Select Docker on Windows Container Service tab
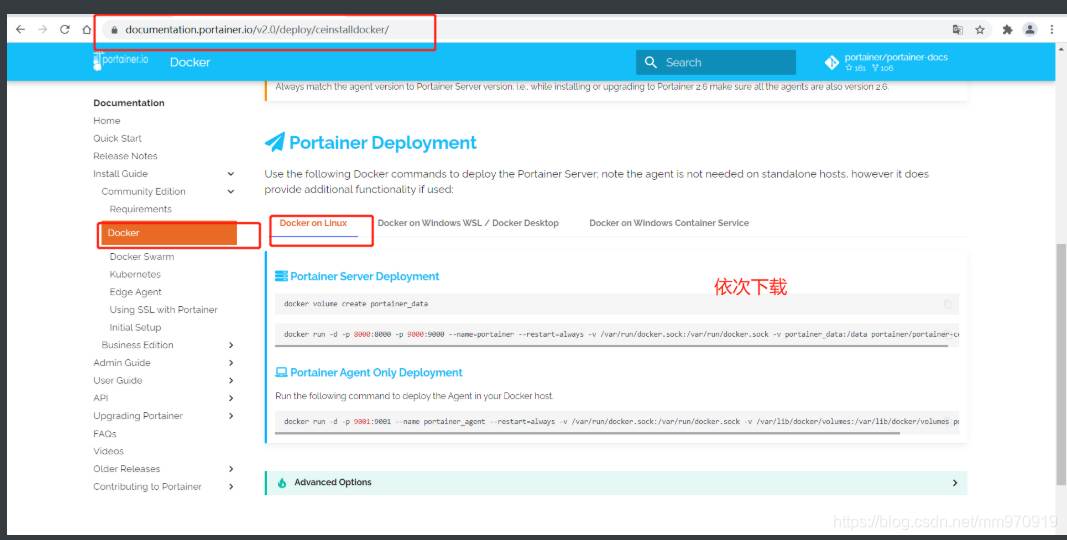Image resolution: width=1067 pixels, height=540 pixels. click(x=669, y=223)
